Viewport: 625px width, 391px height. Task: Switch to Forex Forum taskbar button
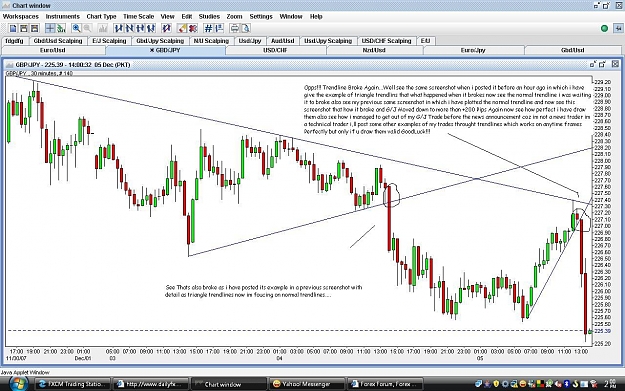click(384, 384)
